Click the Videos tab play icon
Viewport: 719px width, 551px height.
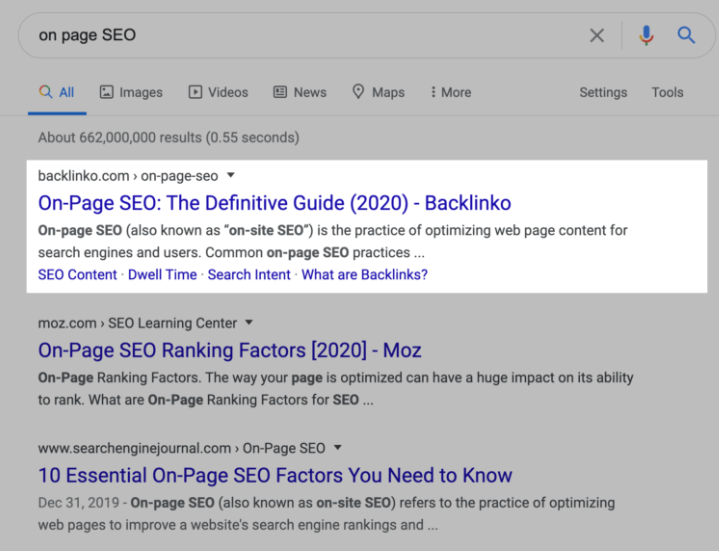[195, 92]
